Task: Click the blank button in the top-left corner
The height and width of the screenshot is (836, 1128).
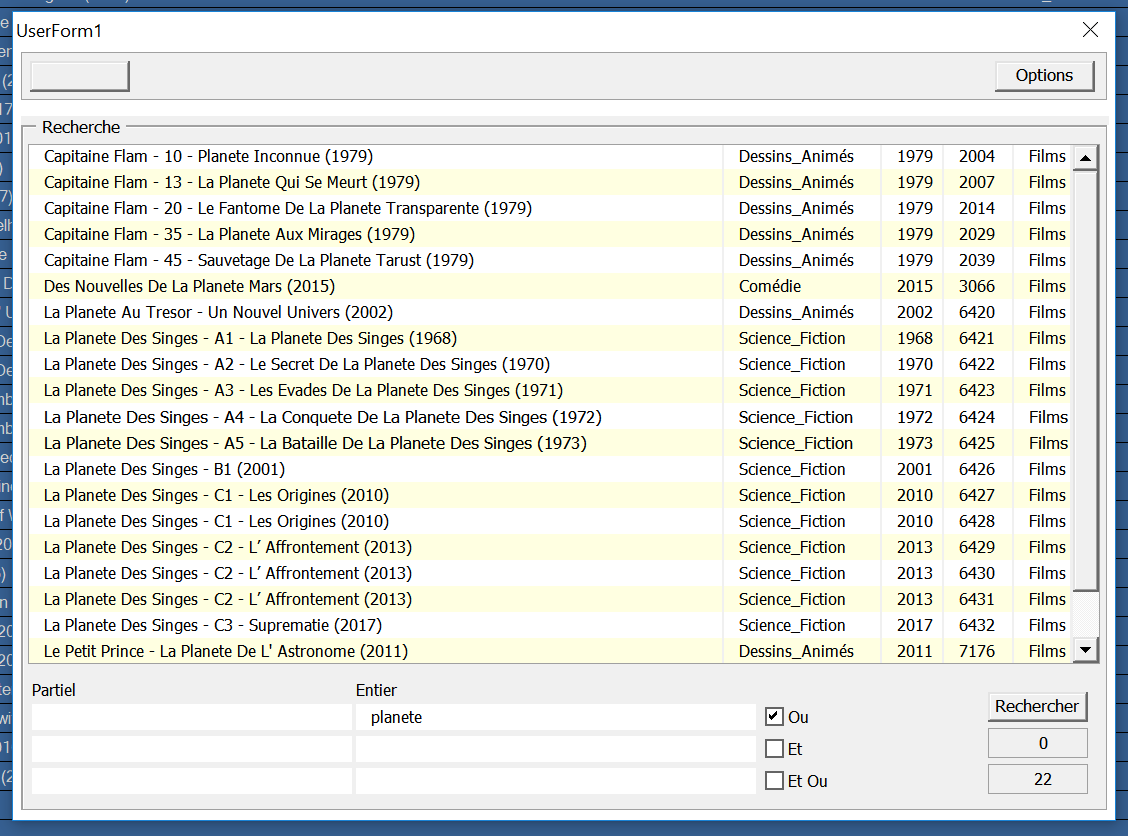Action: click(x=78, y=75)
